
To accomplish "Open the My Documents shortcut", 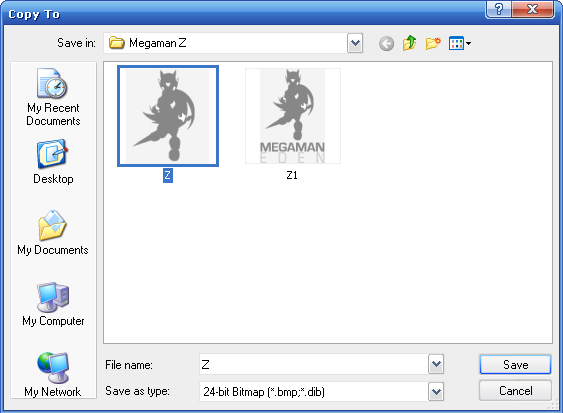I will (53, 232).
